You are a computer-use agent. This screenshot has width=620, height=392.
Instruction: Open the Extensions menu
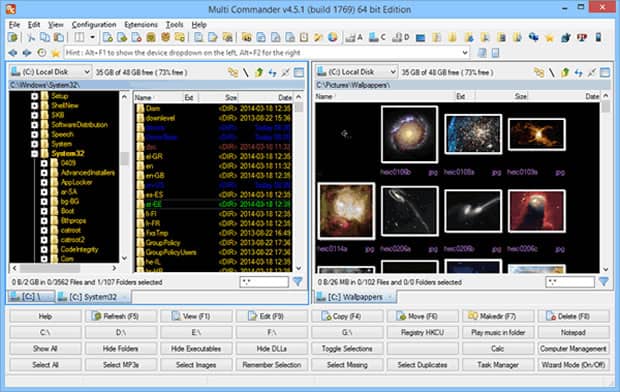tap(141, 25)
